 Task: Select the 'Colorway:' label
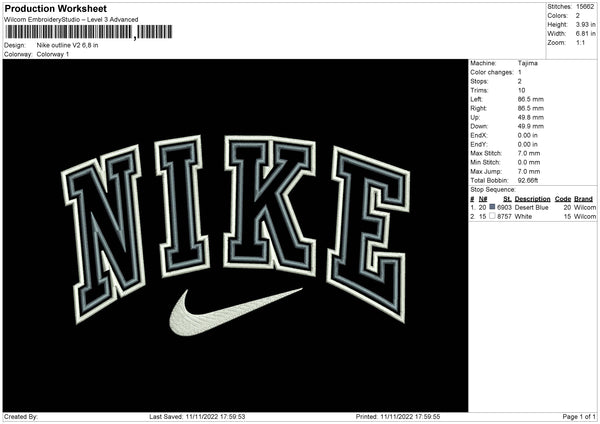[x=18, y=54]
